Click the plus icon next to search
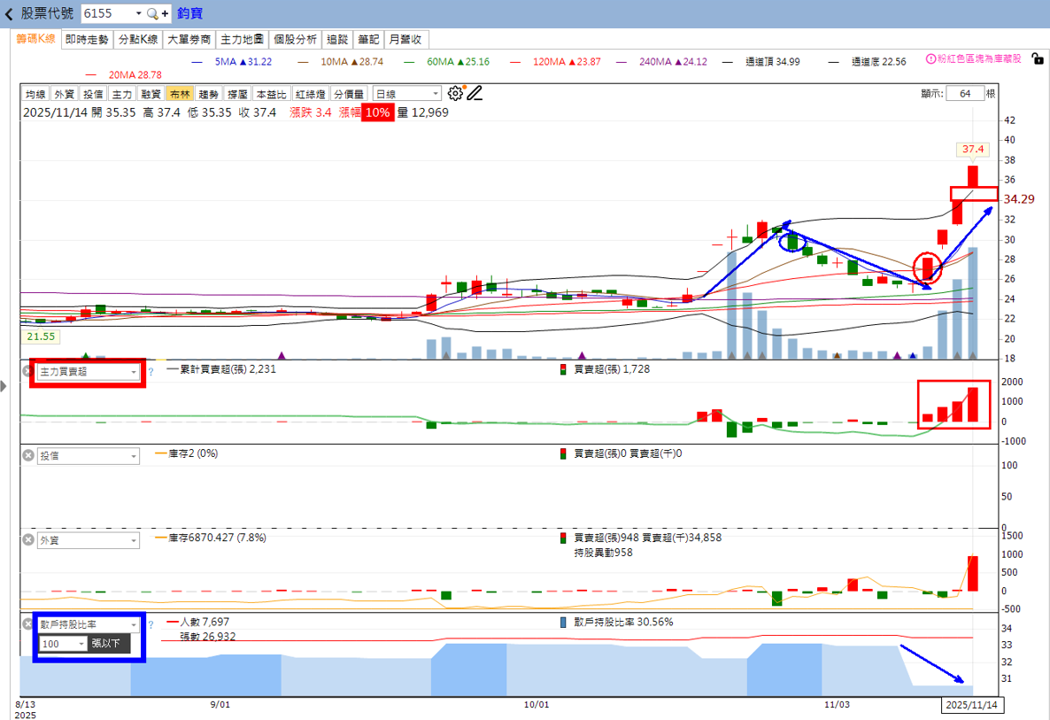Image resolution: width=1050 pixels, height=720 pixels. tap(165, 13)
